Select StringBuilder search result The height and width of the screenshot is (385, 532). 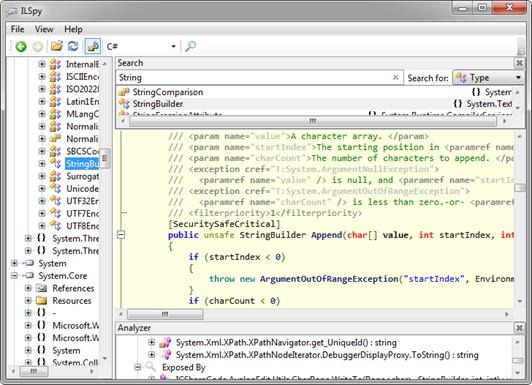[158, 104]
